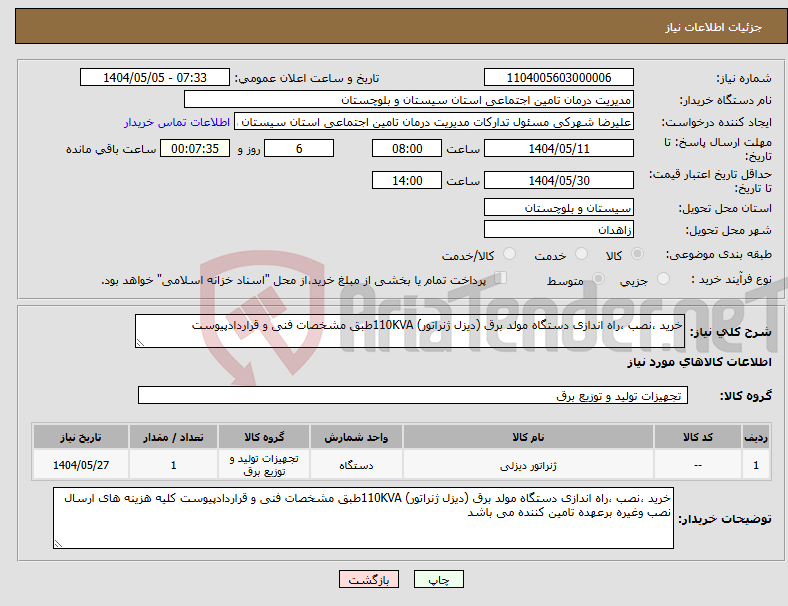Click the request creator name field
788x606 pixels.
[x=434, y=122]
